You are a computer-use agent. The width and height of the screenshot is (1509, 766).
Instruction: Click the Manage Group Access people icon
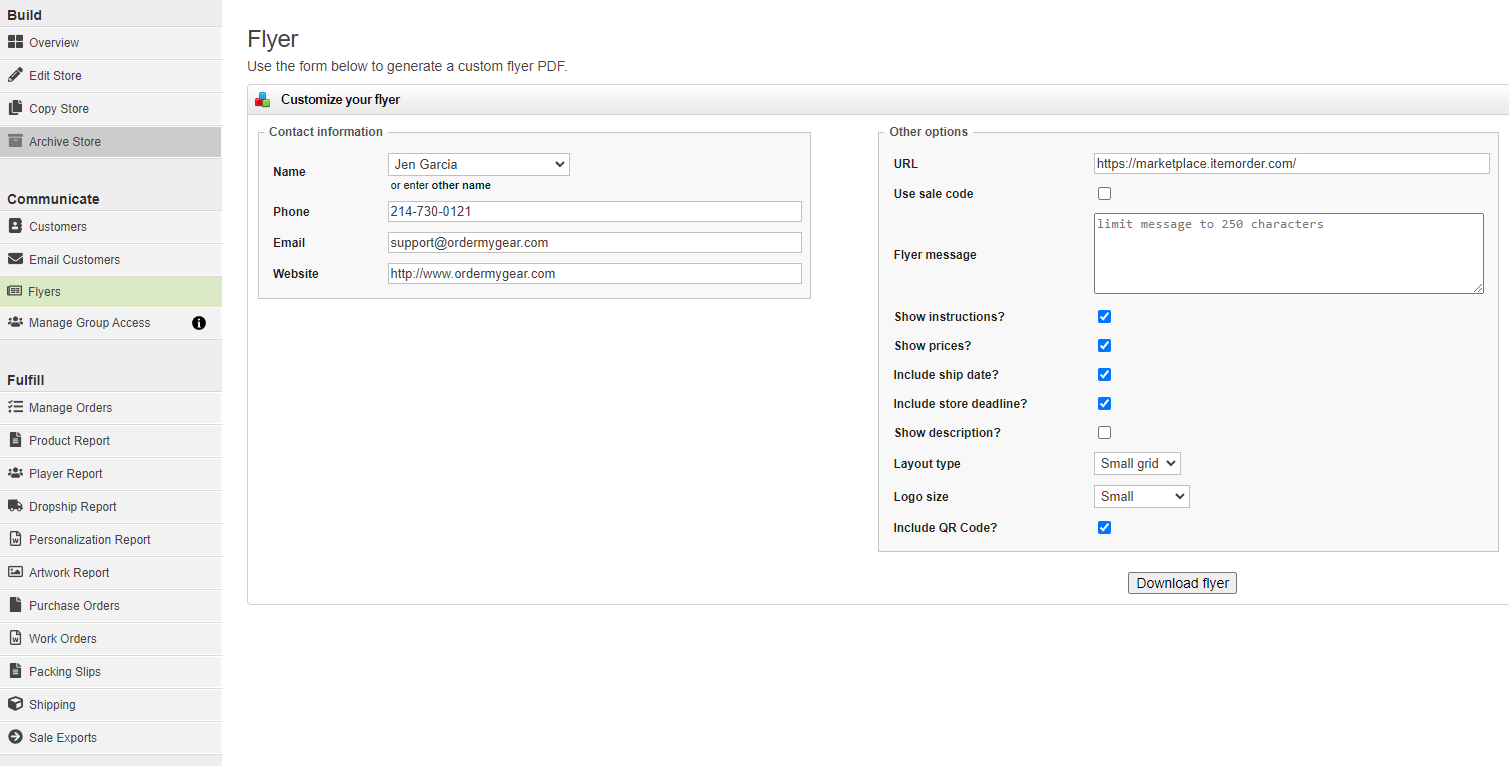click(15, 322)
